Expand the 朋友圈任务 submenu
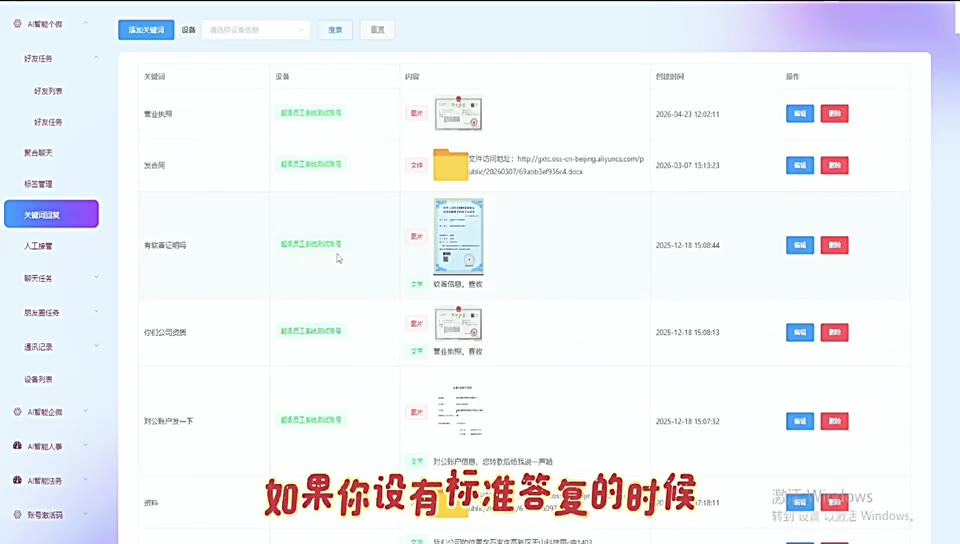Viewport: 960px width, 544px height. 96,311
